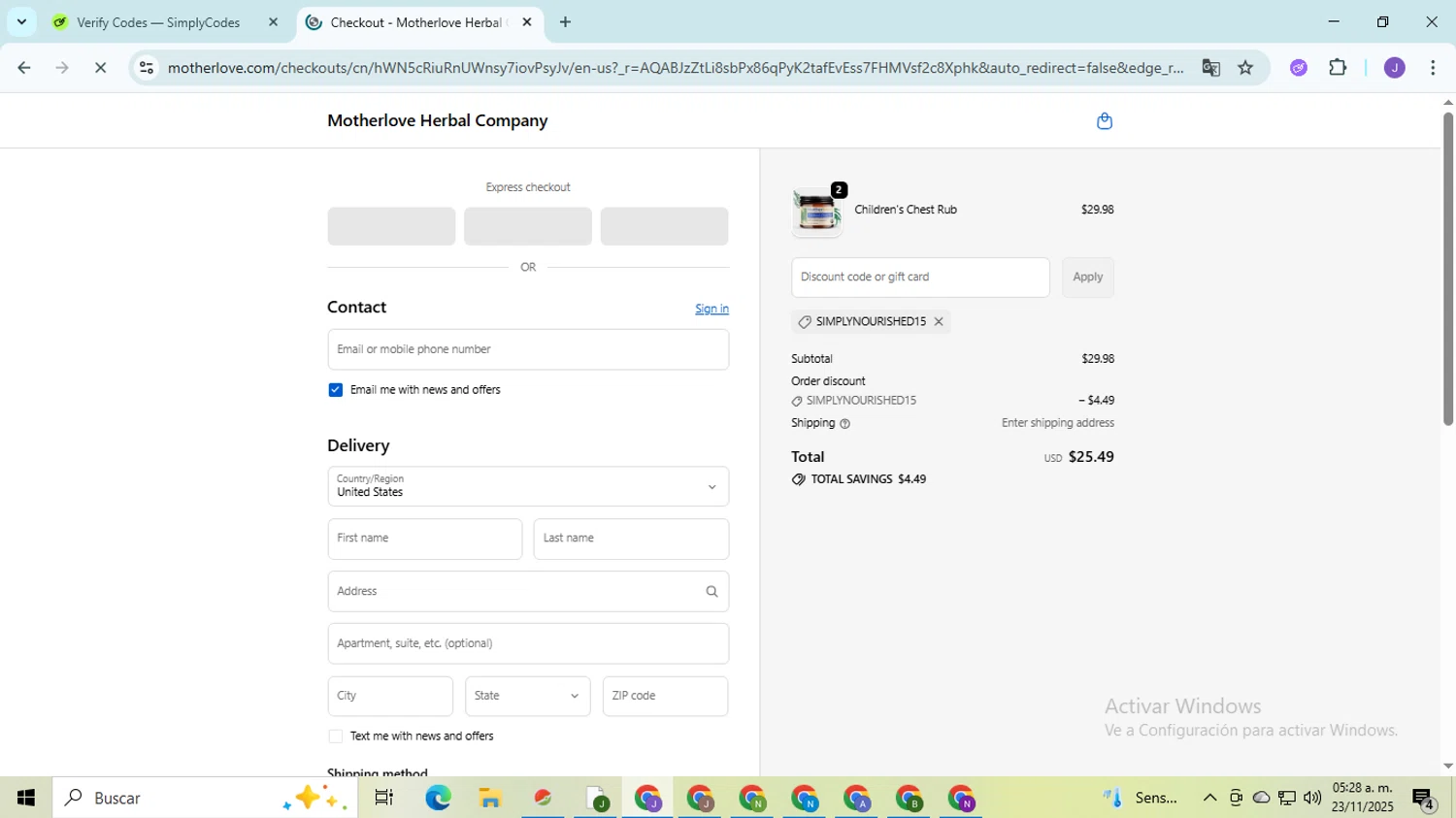Go back to the previous page
Image resolution: width=1456 pixels, height=818 pixels.
point(24,68)
